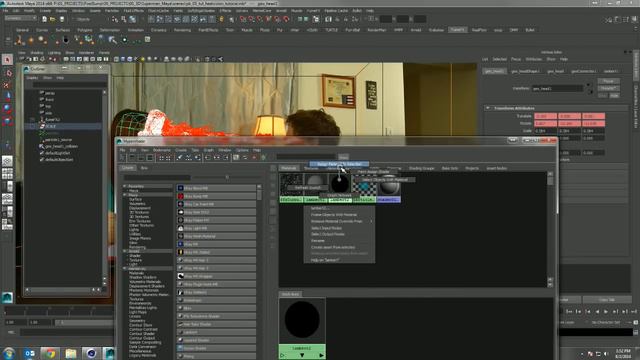Select by component type mode icon
The height and width of the screenshot is (360, 640).
coord(133,19)
